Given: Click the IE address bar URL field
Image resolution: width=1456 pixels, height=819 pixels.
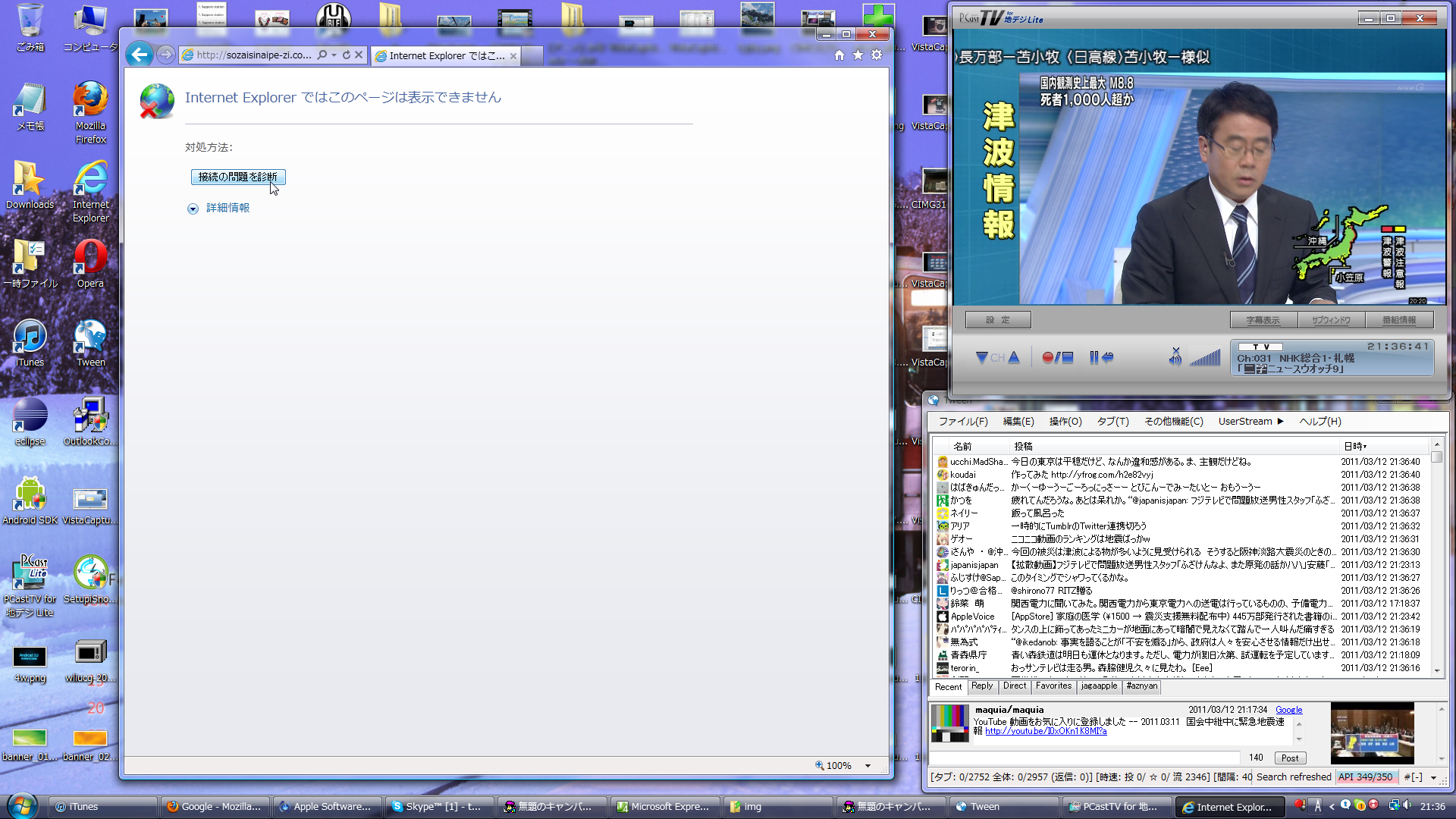Looking at the screenshot, I should [x=254, y=55].
